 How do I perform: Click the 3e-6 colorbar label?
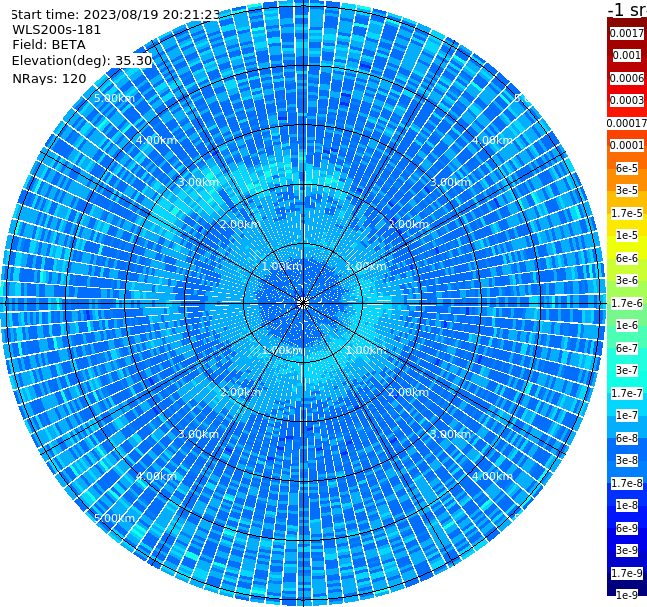click(627, 280)
